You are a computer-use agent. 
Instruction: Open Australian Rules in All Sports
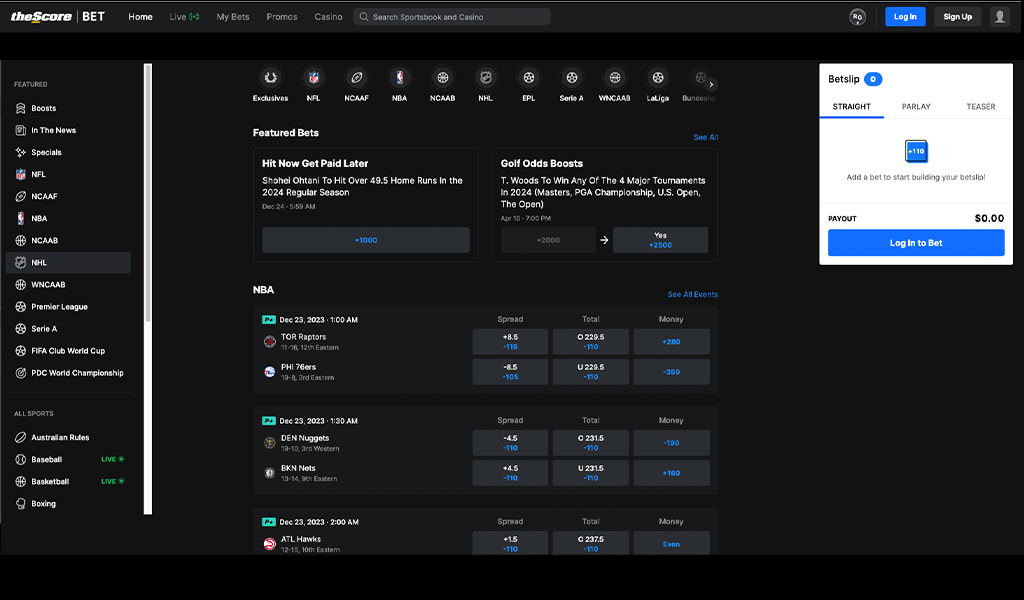click(69, 437)
